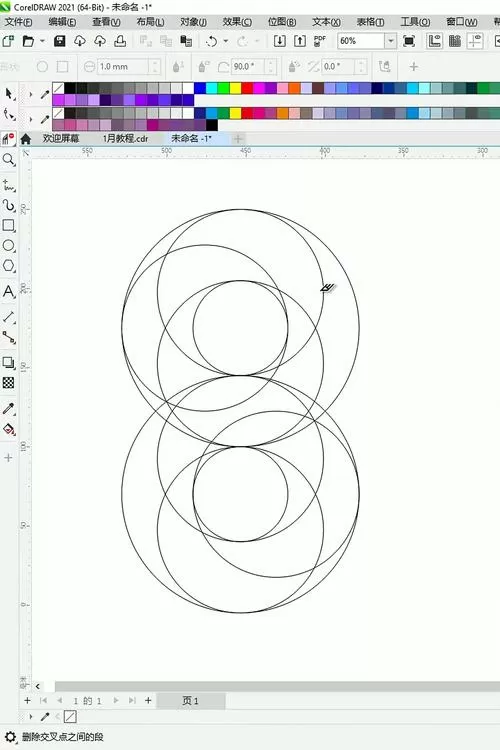Select the Polygon tool

(x=9, y=265)
